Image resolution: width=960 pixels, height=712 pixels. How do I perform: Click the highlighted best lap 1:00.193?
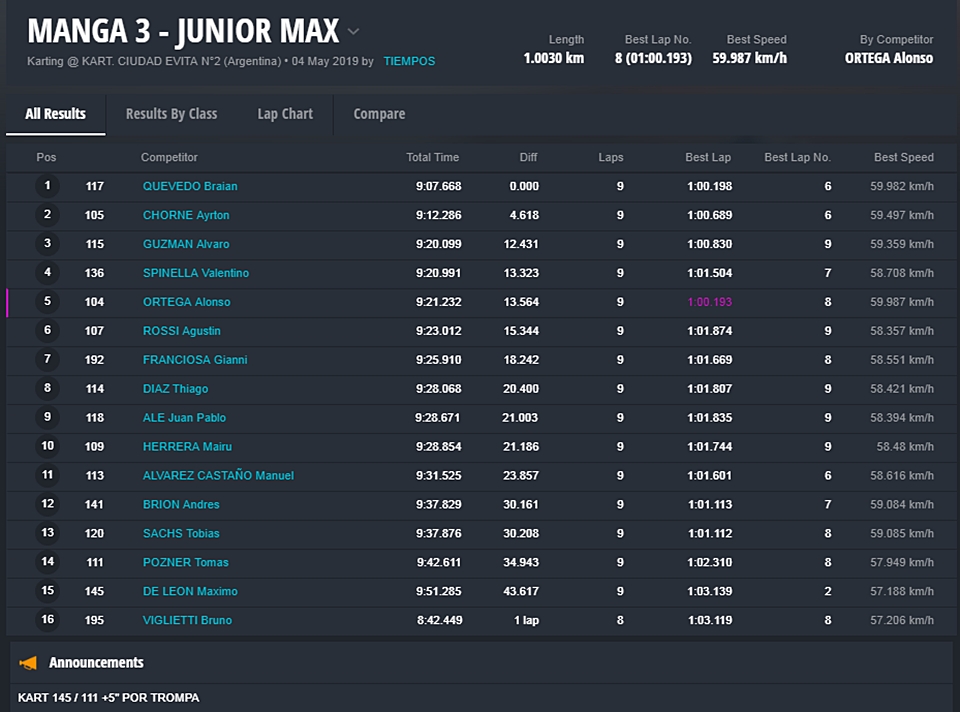tap(709, 302)
